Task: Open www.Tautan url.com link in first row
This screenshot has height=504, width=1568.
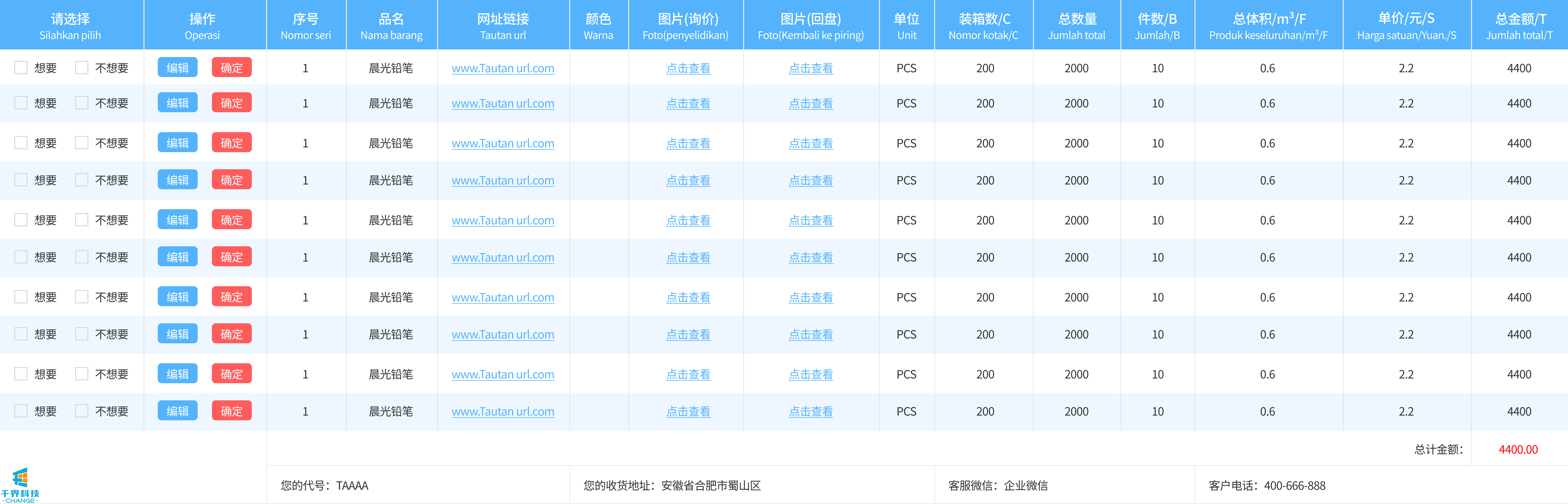Action: [x=503, y=68]
